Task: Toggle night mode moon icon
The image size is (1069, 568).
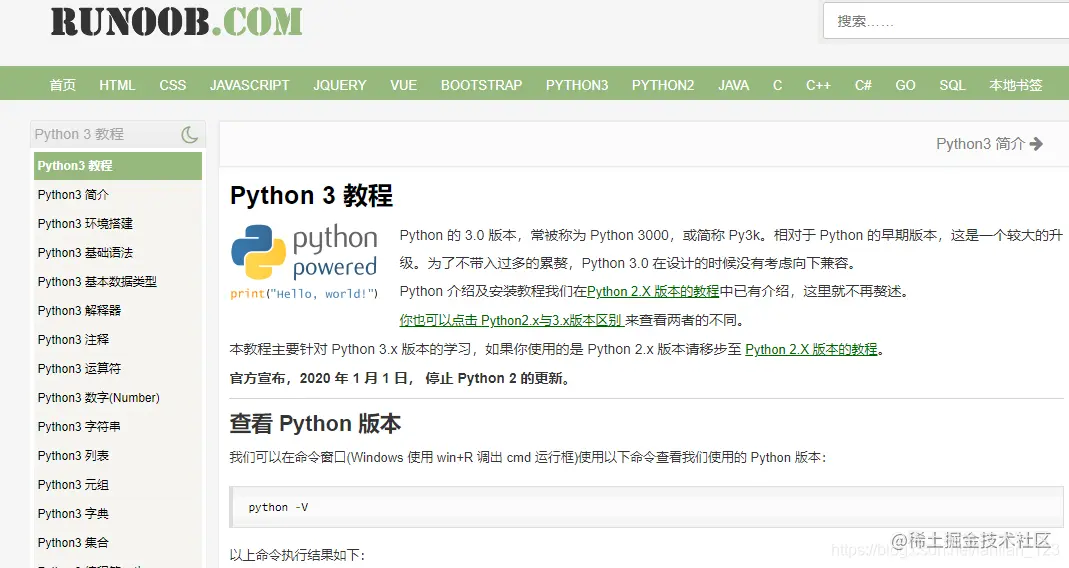Action: pyautogui.click(x=190, y=134)
